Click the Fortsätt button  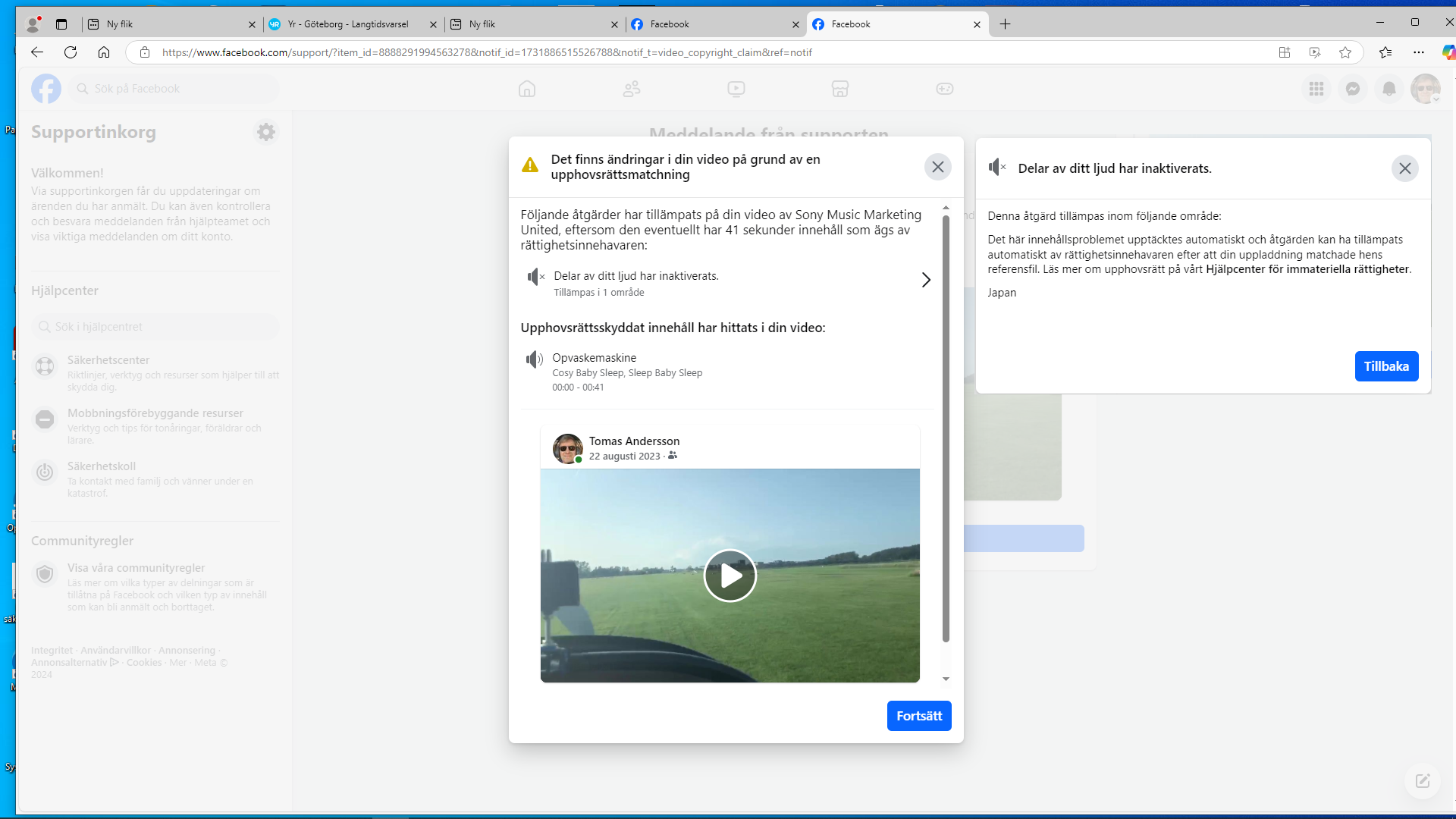(919, 716)
